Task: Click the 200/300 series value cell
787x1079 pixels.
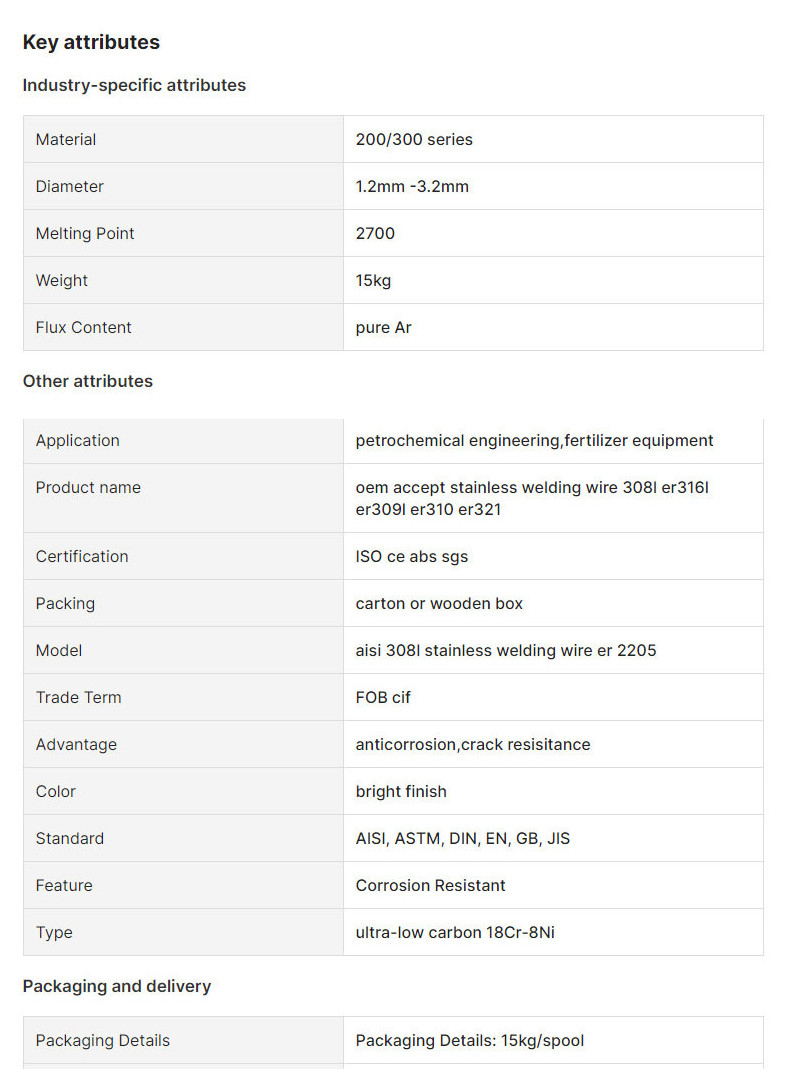Action: (x=414, y=139)
